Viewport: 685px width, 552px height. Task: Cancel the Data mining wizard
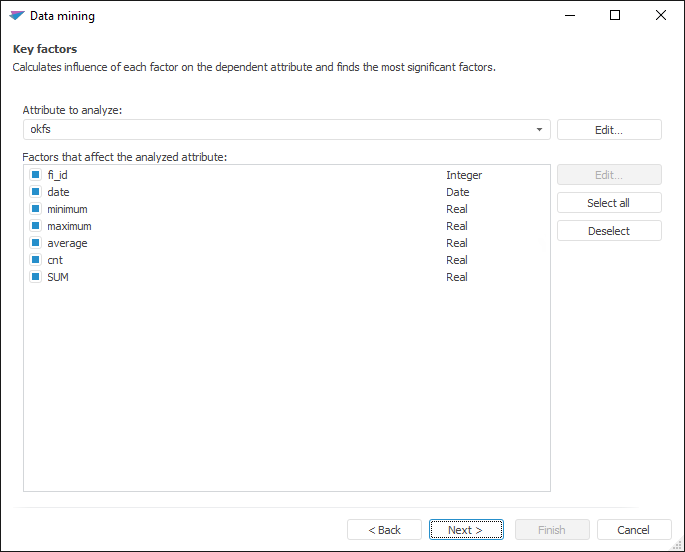click(x=634, y=530)
